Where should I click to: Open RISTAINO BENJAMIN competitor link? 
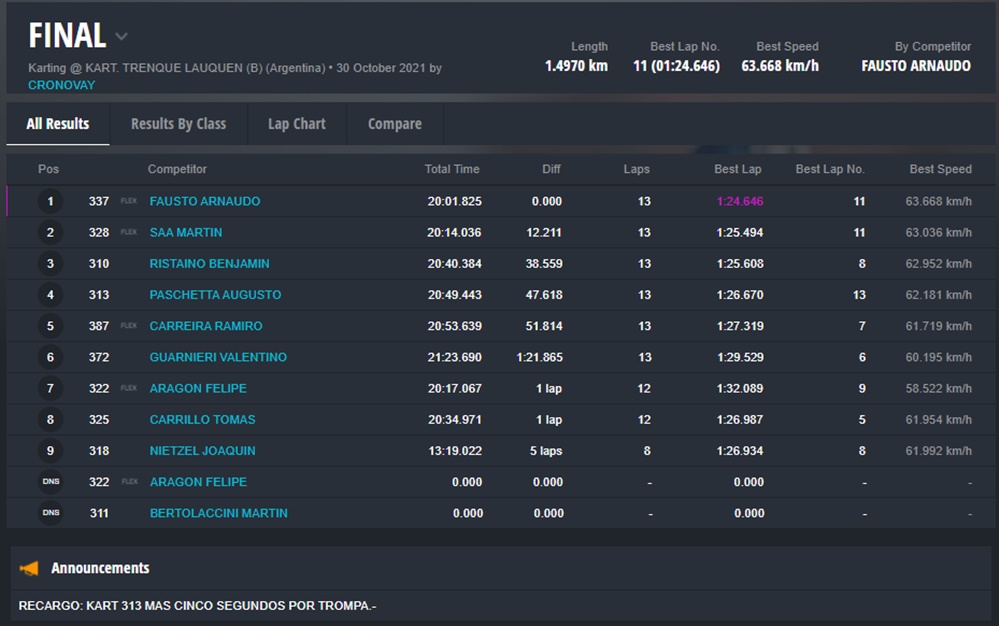click(209, 264)
